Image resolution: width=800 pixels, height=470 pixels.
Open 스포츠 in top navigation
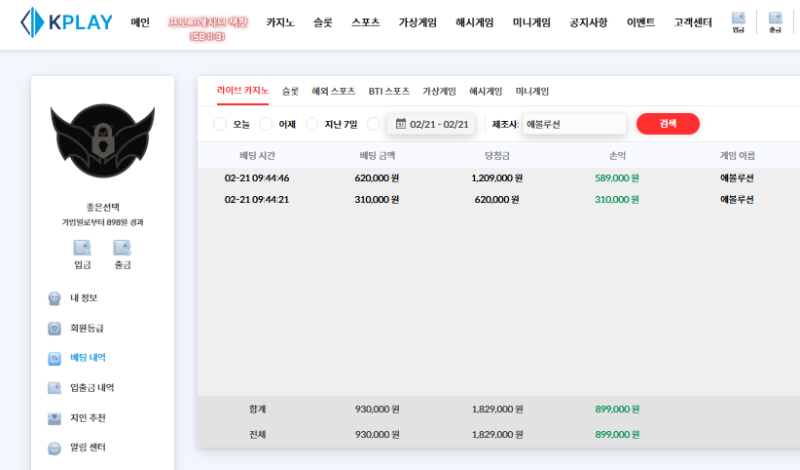365,22
